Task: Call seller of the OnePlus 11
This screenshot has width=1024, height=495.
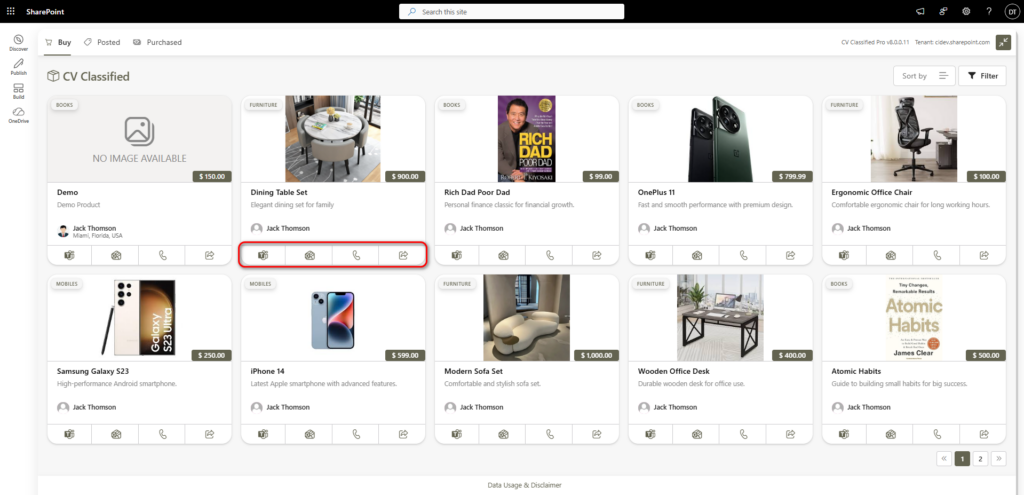Action: (743, 255)
